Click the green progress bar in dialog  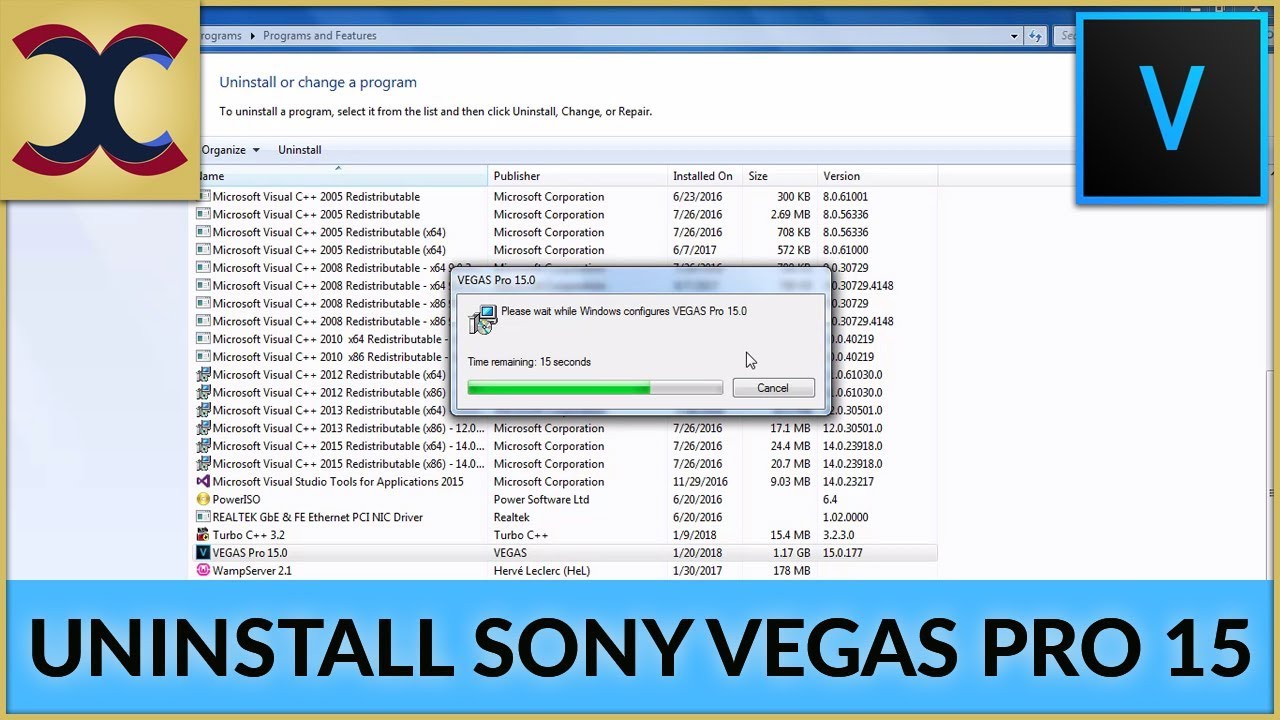(x=559, y=387)
